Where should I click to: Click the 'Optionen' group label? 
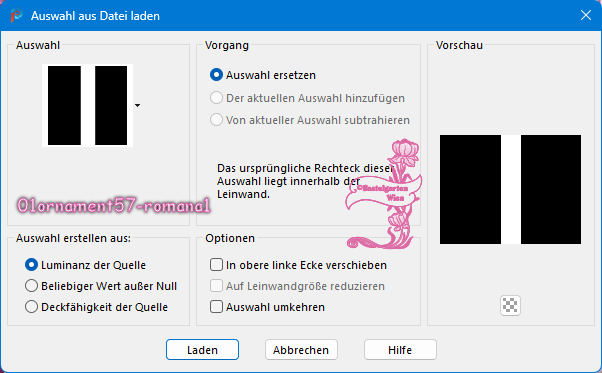230,238
